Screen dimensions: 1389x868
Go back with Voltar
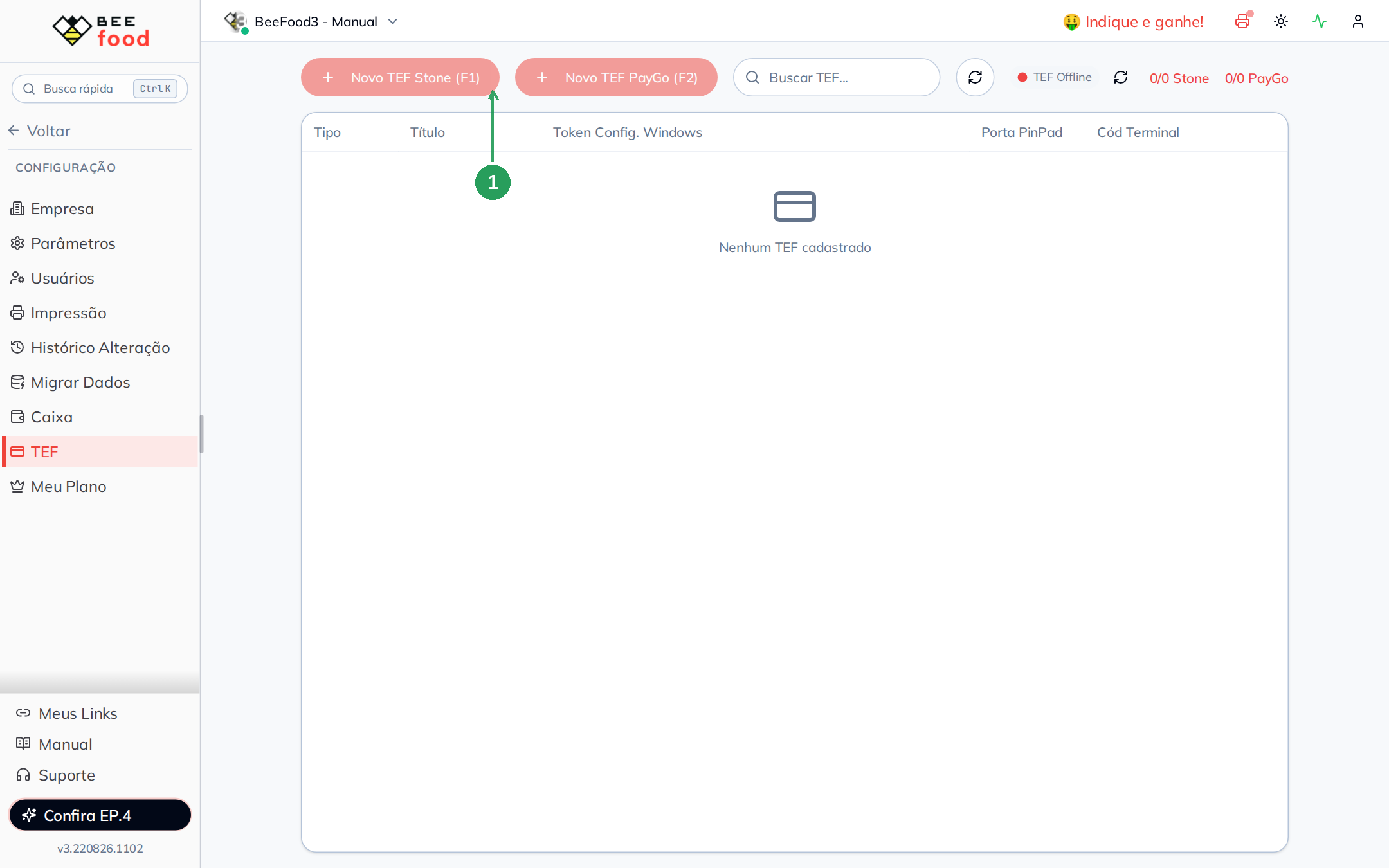pyautogui.click(x=40, y=131)
